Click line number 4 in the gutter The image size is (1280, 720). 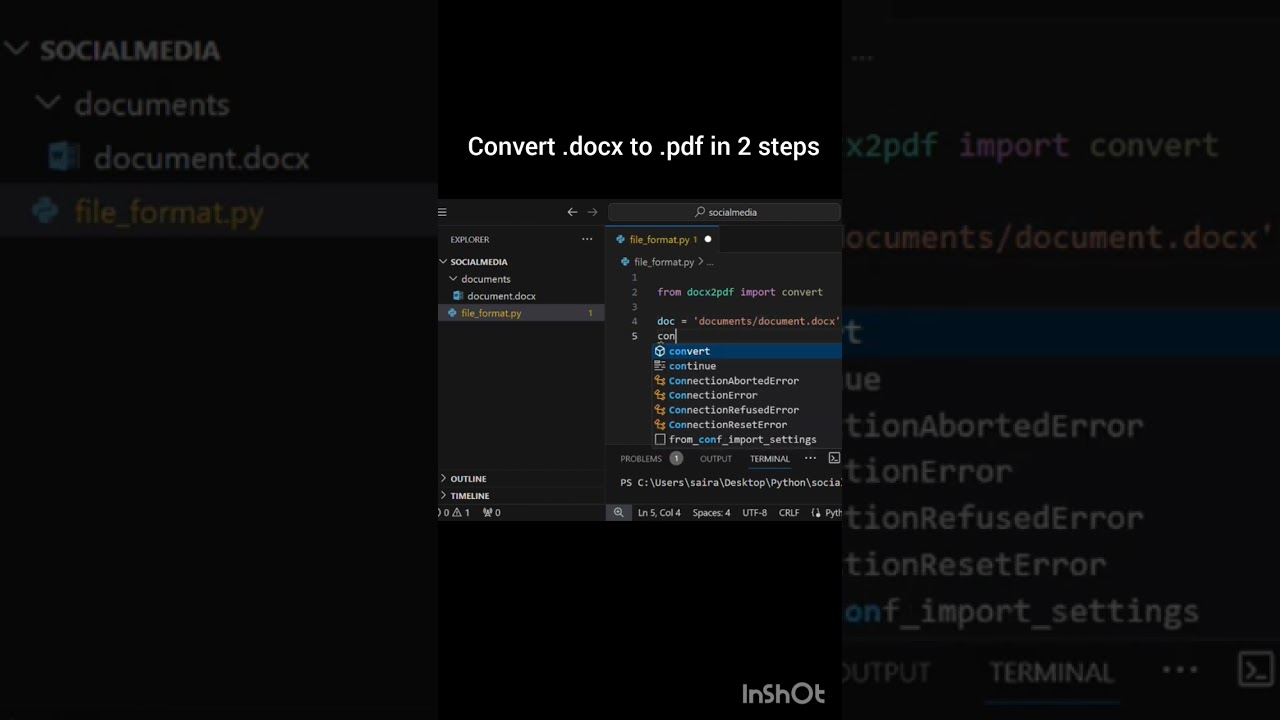634,321
